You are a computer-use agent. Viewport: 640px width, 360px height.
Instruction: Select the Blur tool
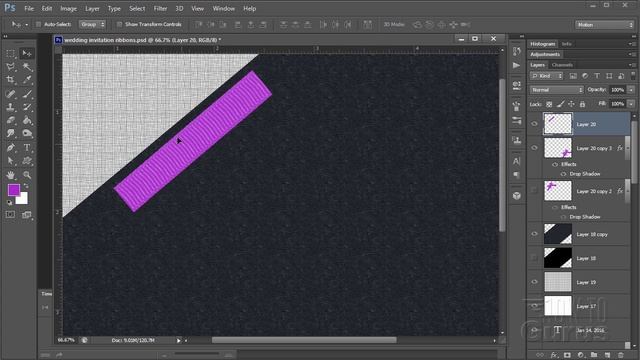[11, 133]
